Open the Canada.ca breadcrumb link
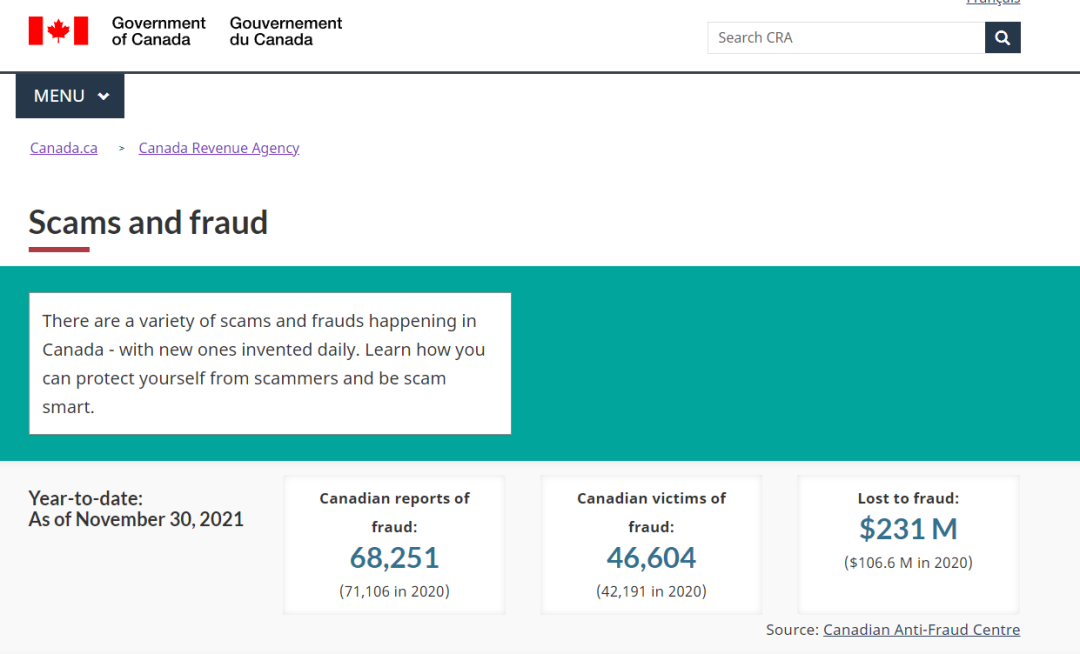This screenshot has height=654, width=1080. click(64, 148)
